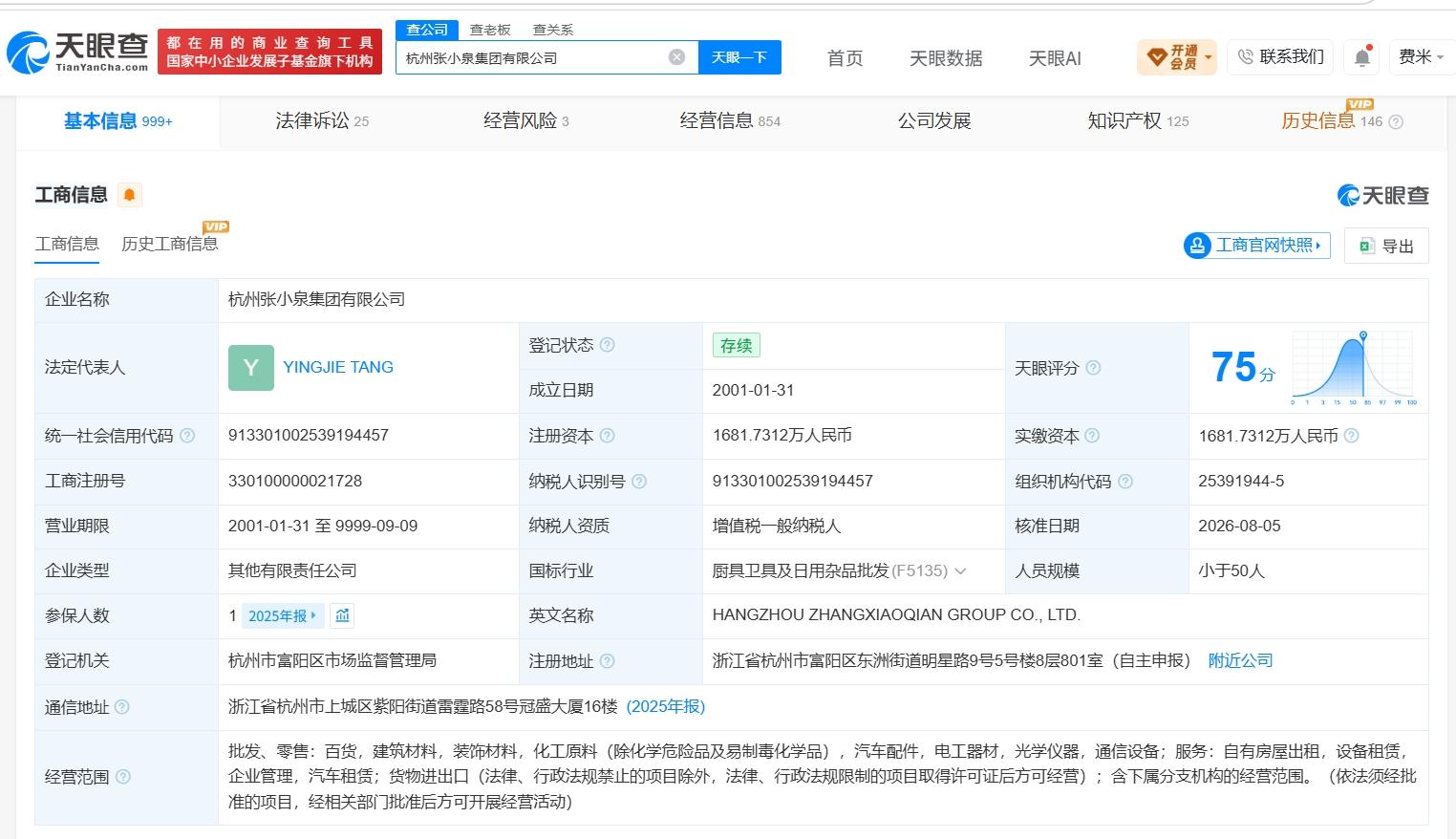Click the VIP diamond membership icon
This screenshot has height=839, width=1456.
(x=1156, y=57)
